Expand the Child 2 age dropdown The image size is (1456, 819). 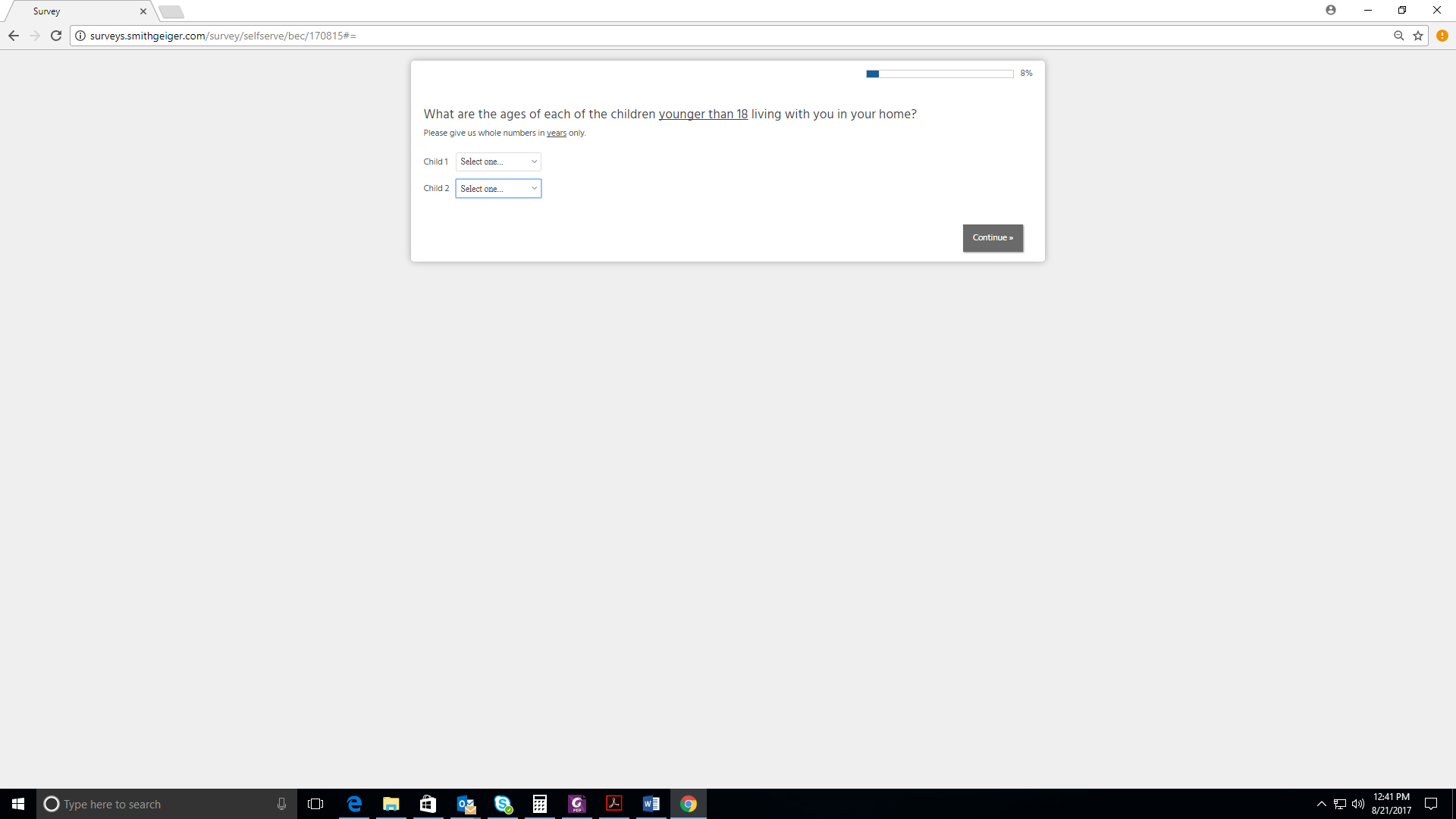coord(498,189)
